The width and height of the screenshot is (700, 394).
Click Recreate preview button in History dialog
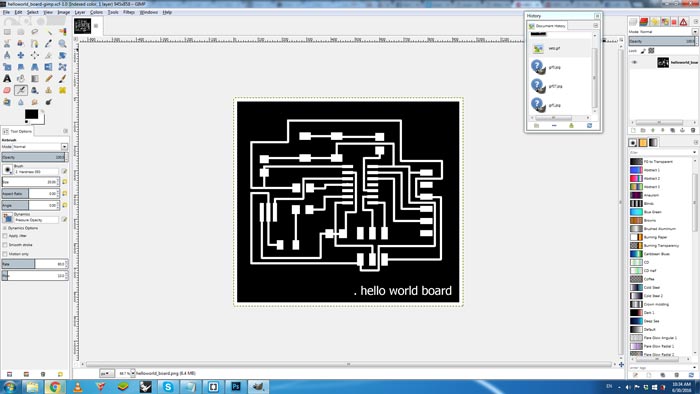589,126
